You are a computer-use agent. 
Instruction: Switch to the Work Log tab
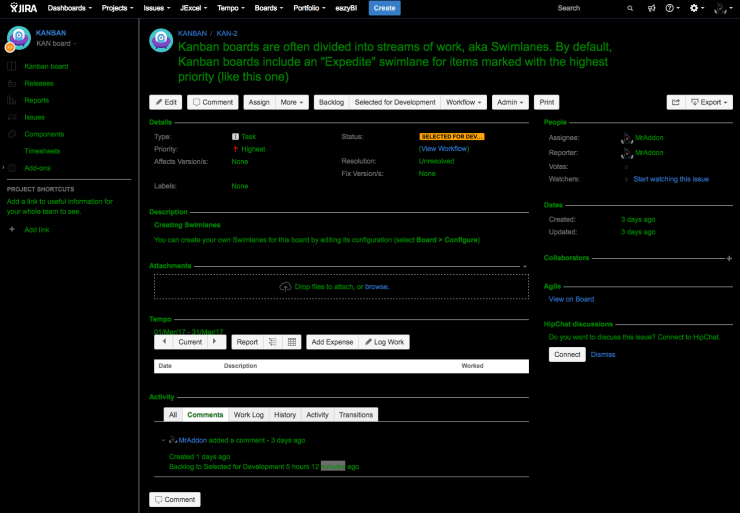pos(248,414)
